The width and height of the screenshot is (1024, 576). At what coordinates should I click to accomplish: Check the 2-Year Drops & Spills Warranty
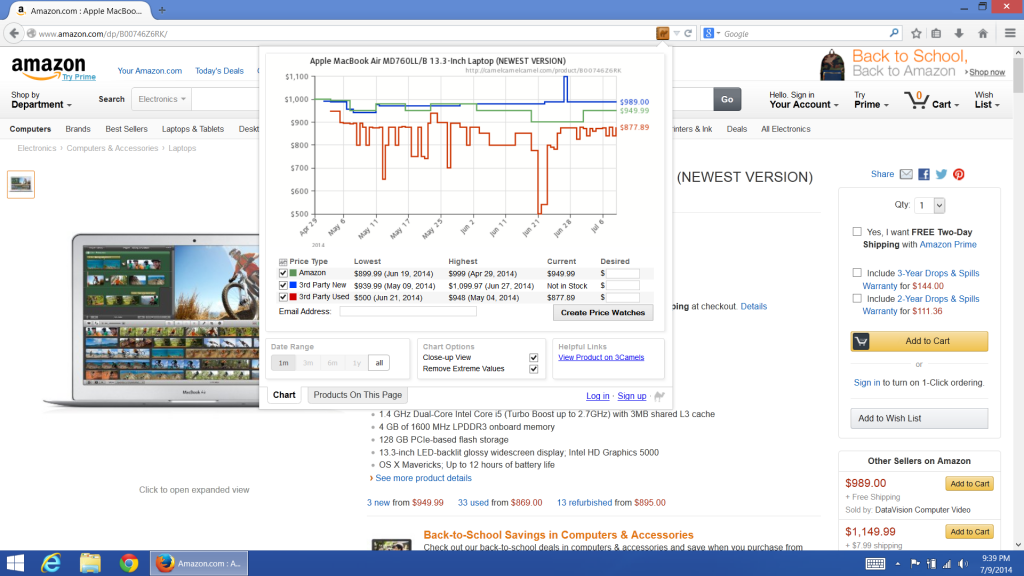[857, 298]
